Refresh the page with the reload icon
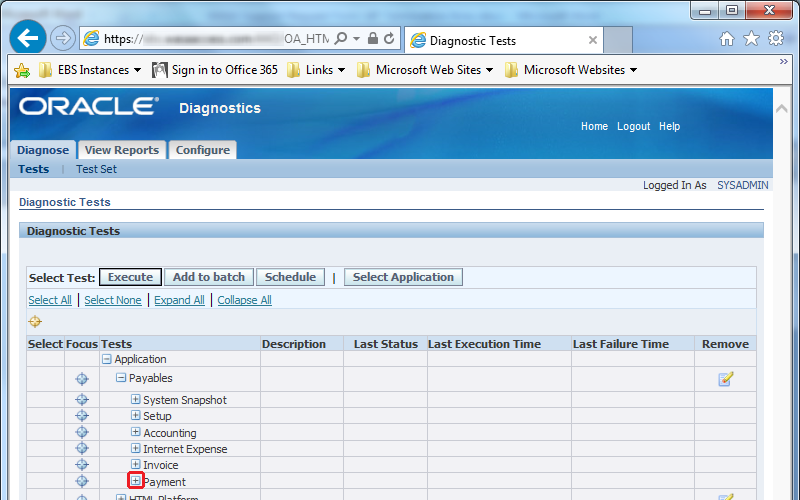 click(x=389, y=38)
